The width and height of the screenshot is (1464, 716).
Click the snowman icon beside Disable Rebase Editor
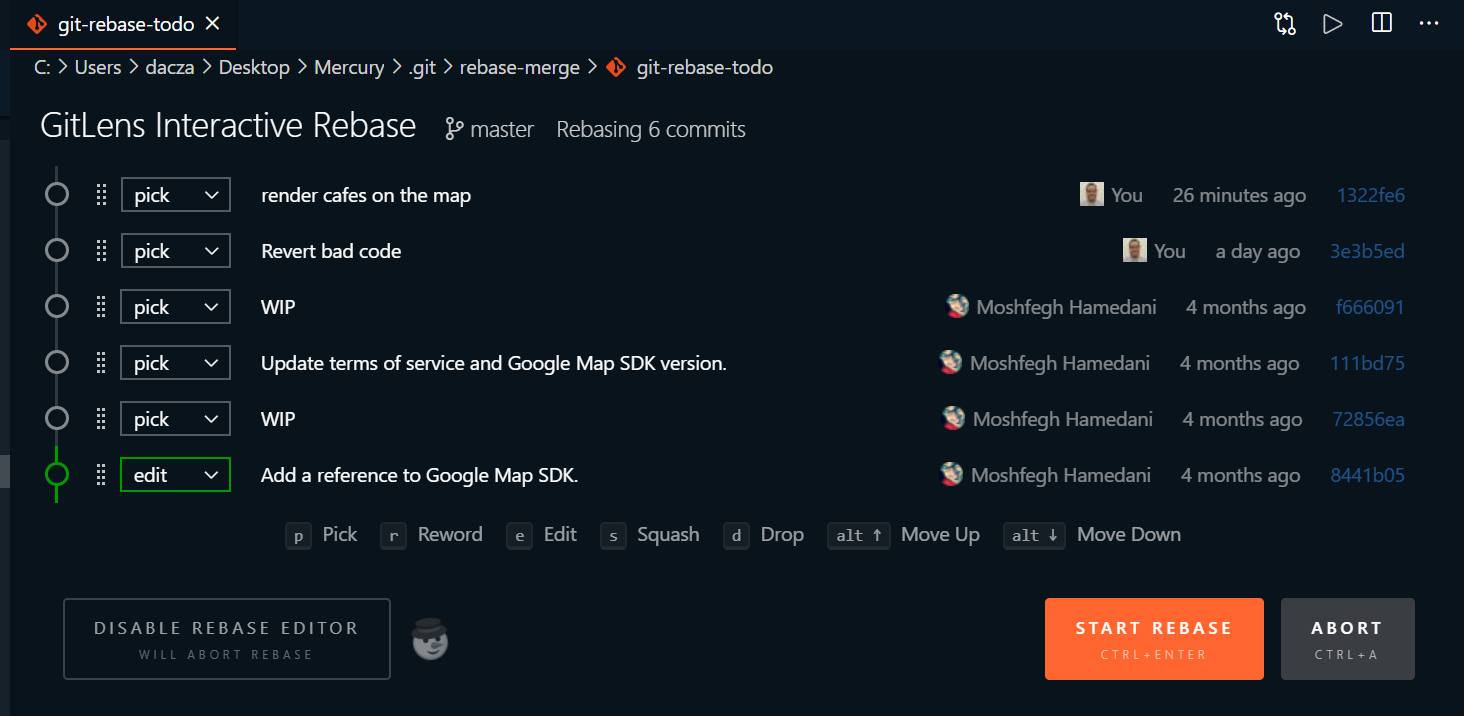click(x=431, y=639)
